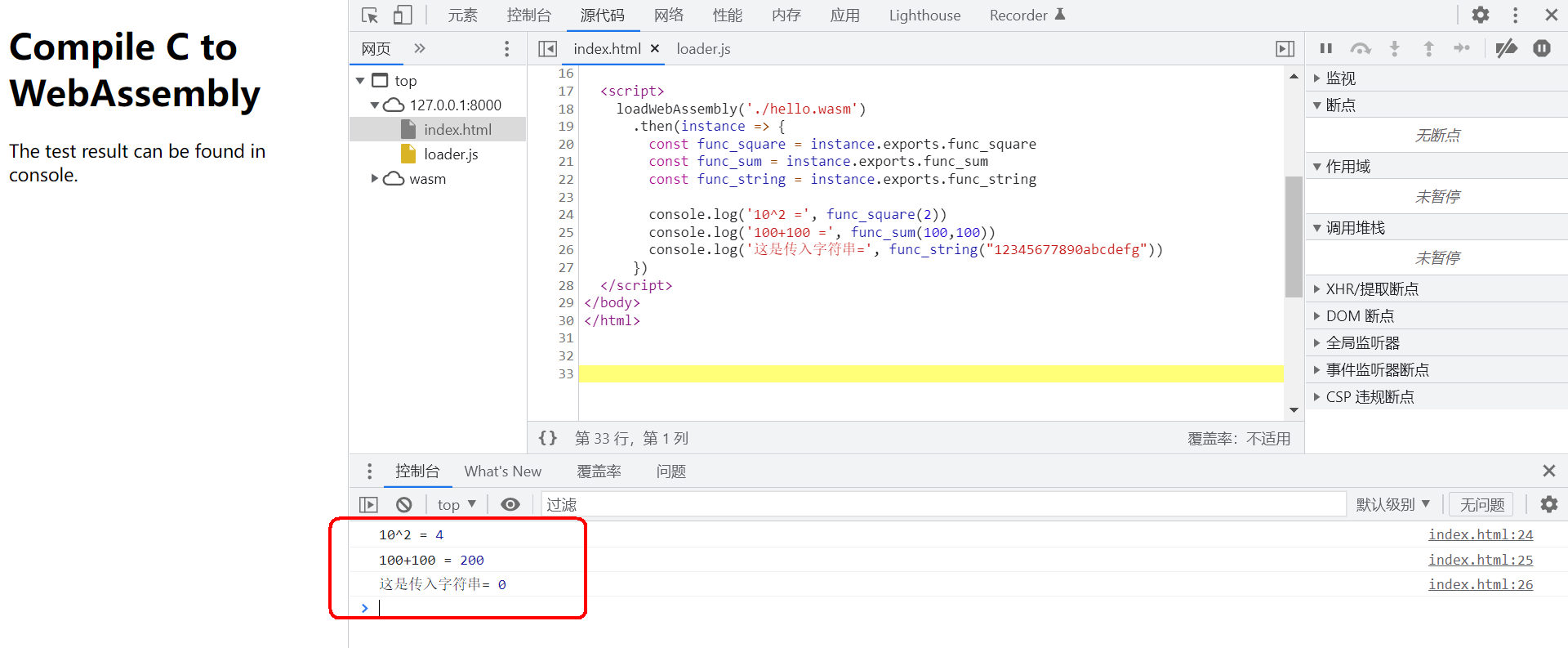Open What's New drawer tab

point(503,471)
